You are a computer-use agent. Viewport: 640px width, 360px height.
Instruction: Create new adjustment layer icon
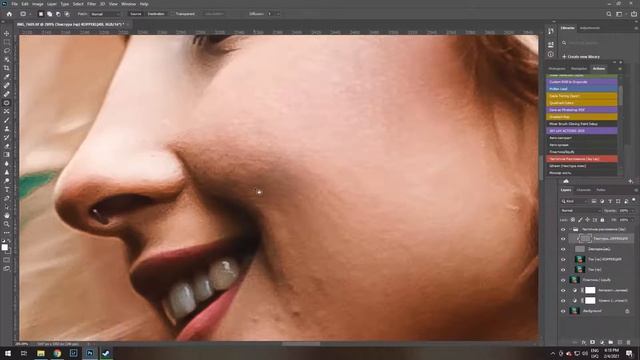(602, 342)
